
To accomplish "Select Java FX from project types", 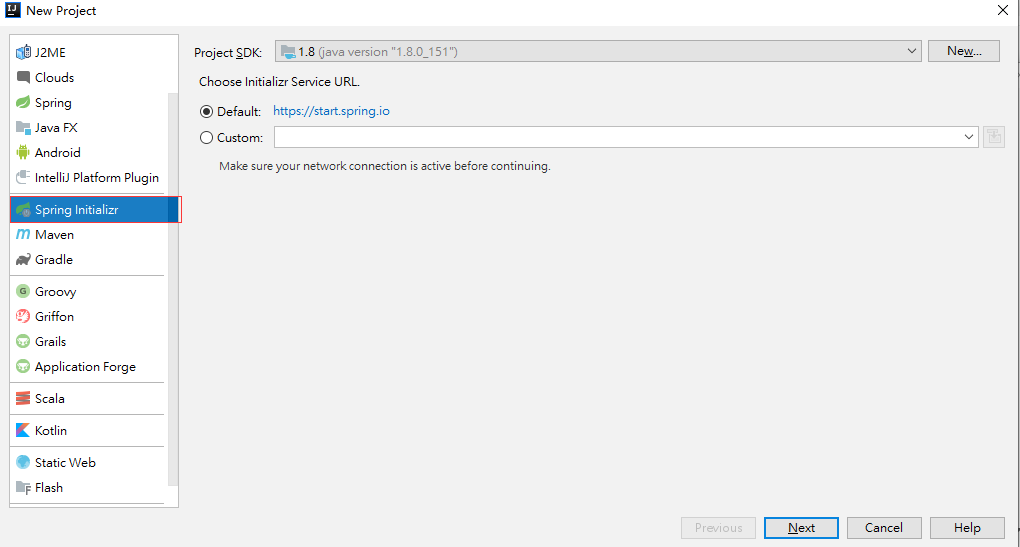I will click(56, 128).
